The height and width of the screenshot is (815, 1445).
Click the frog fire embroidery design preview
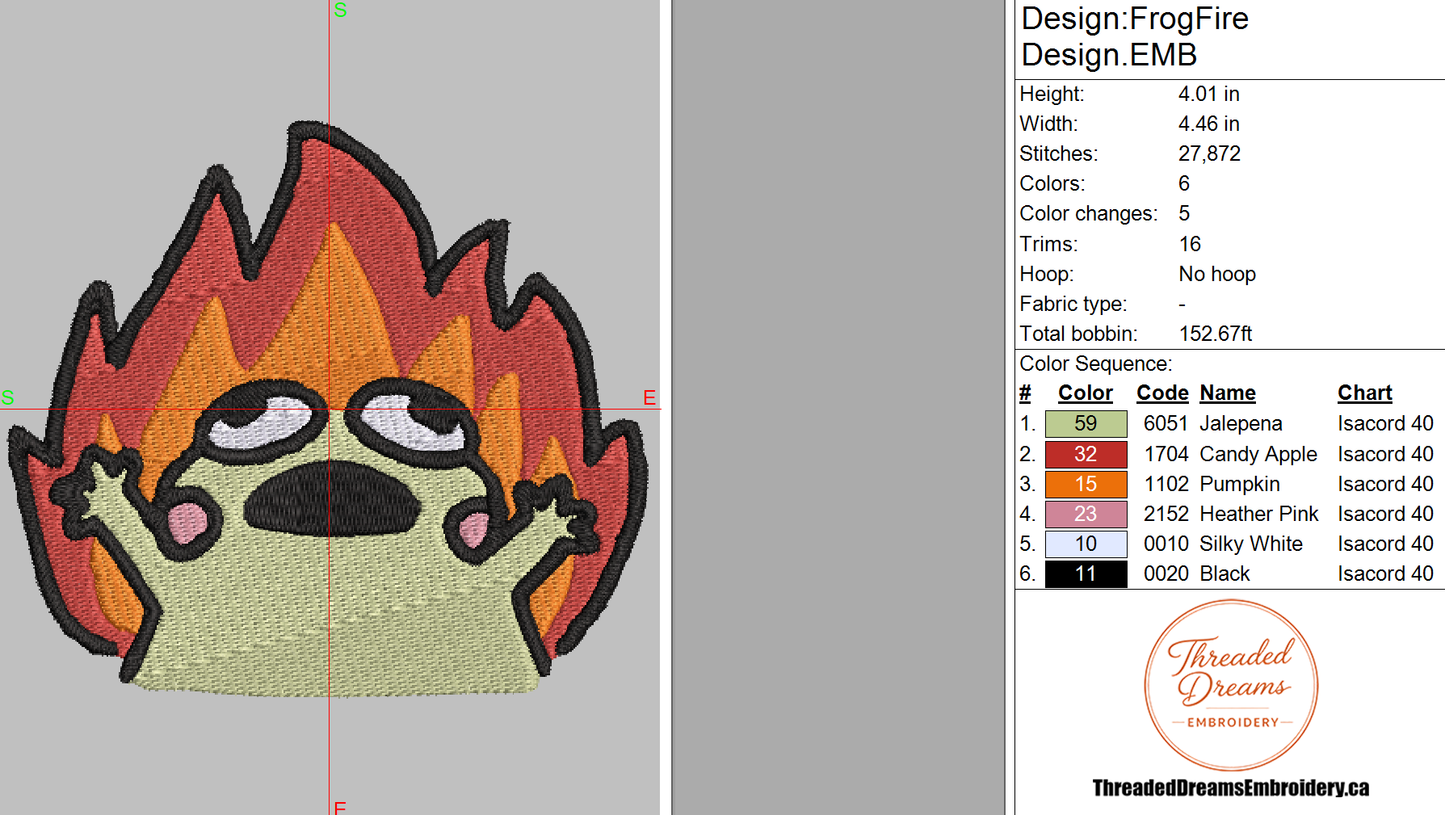(327, 408)
